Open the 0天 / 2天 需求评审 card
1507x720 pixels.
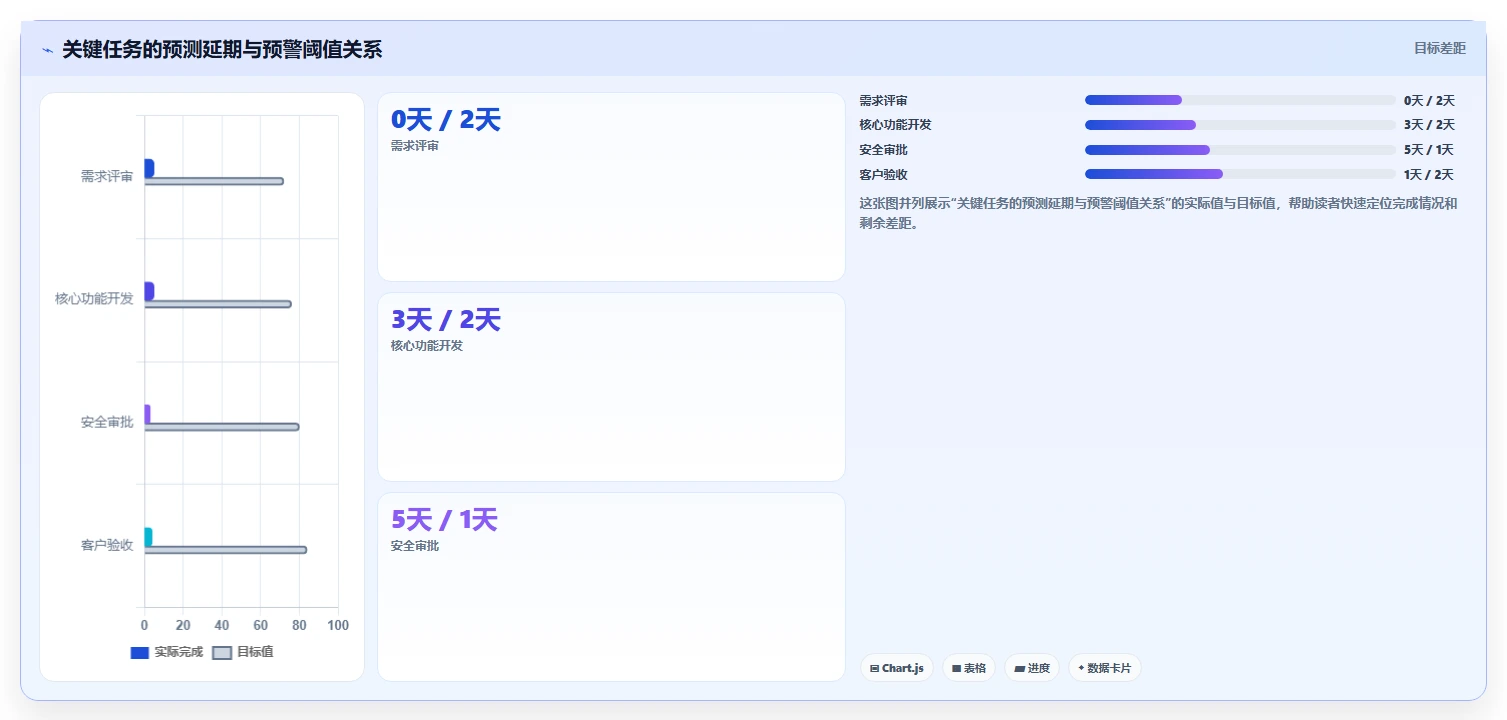611,187
